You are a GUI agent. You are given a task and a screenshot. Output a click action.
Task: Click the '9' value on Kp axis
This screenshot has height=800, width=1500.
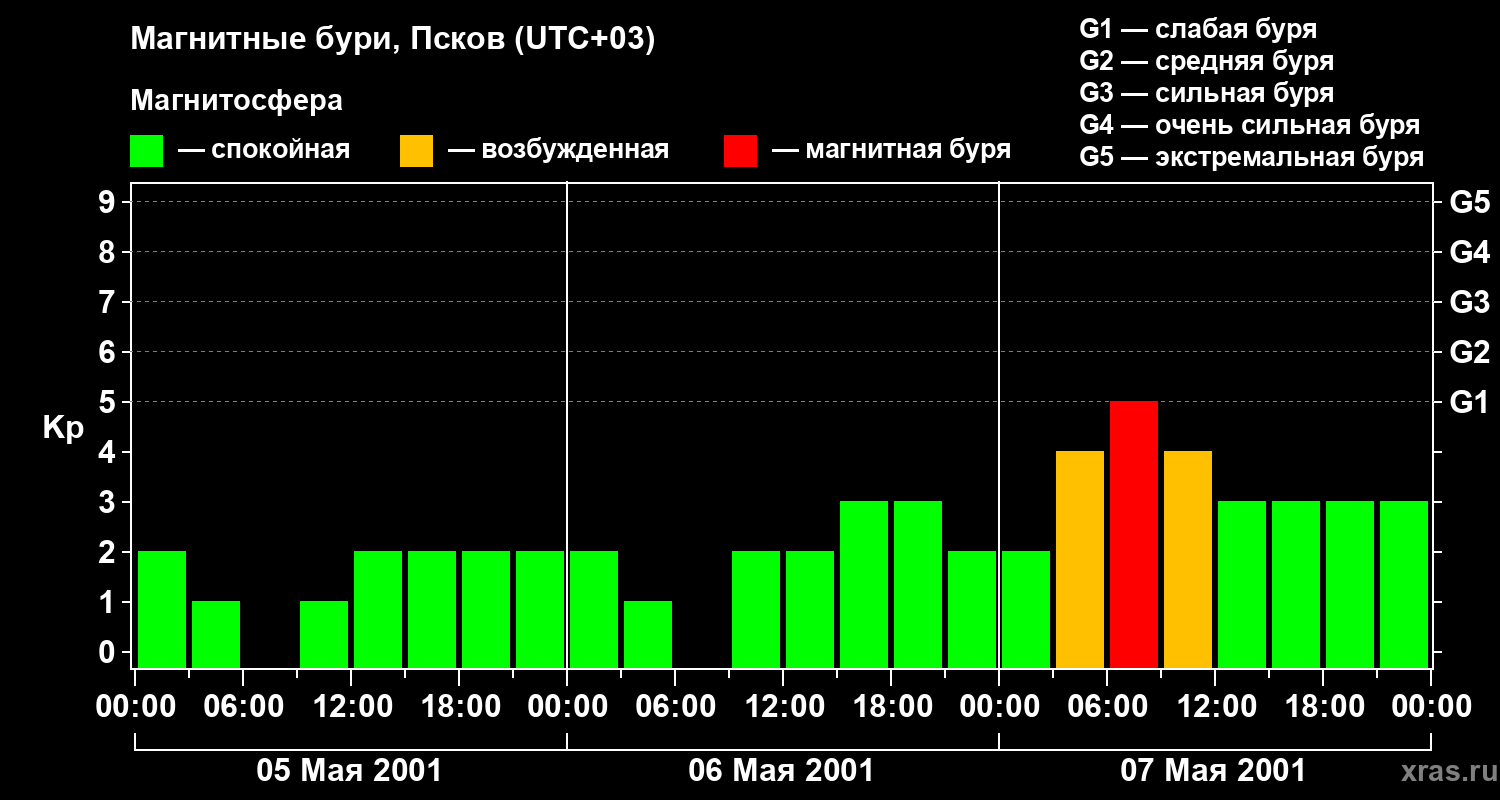(x=109, y=202)
